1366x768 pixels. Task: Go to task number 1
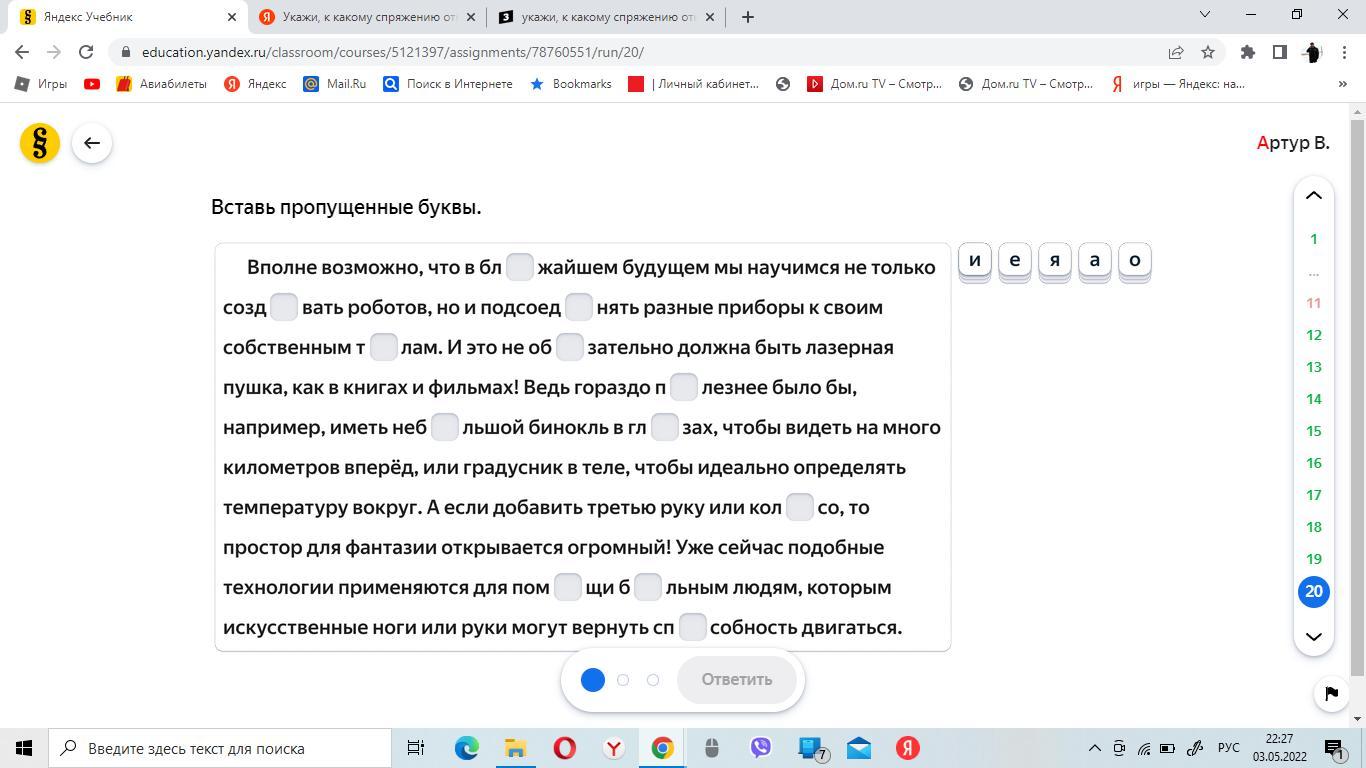1314,239
